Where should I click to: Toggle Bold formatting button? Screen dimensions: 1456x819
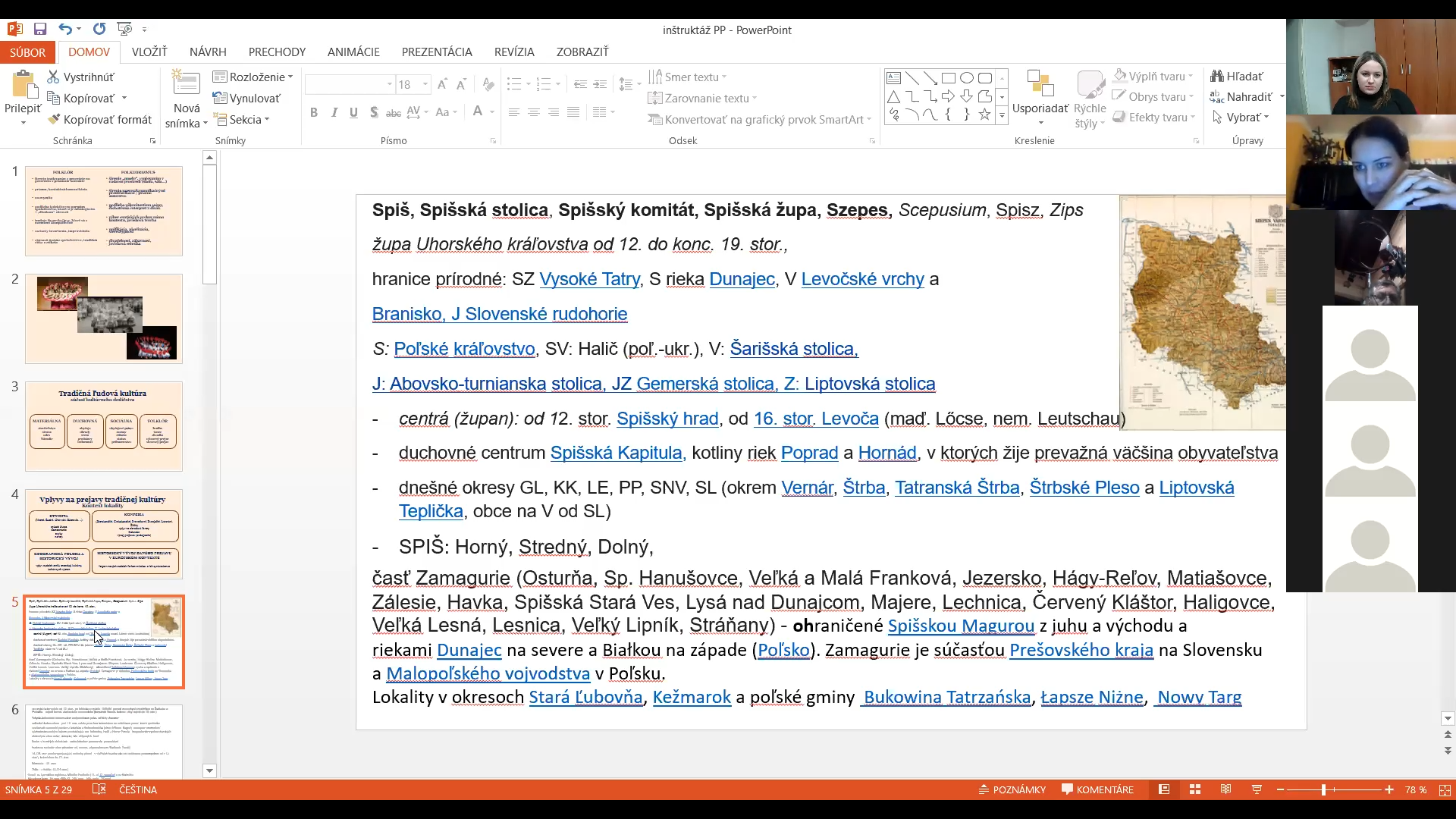313,112
